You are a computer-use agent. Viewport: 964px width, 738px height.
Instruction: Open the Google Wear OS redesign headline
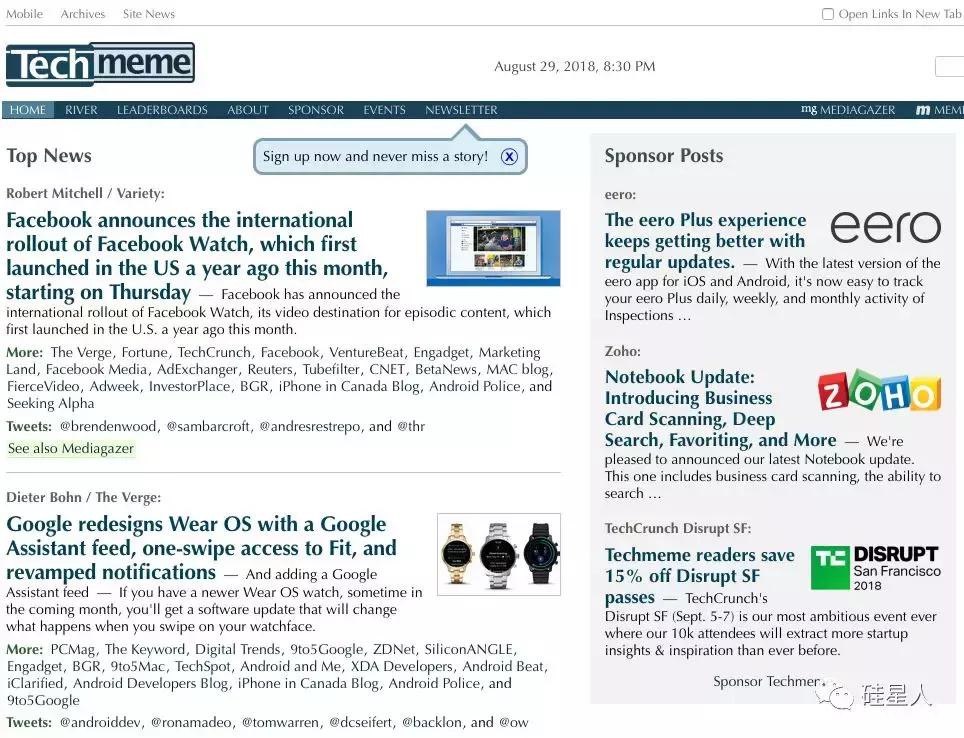tap(202, 548)
